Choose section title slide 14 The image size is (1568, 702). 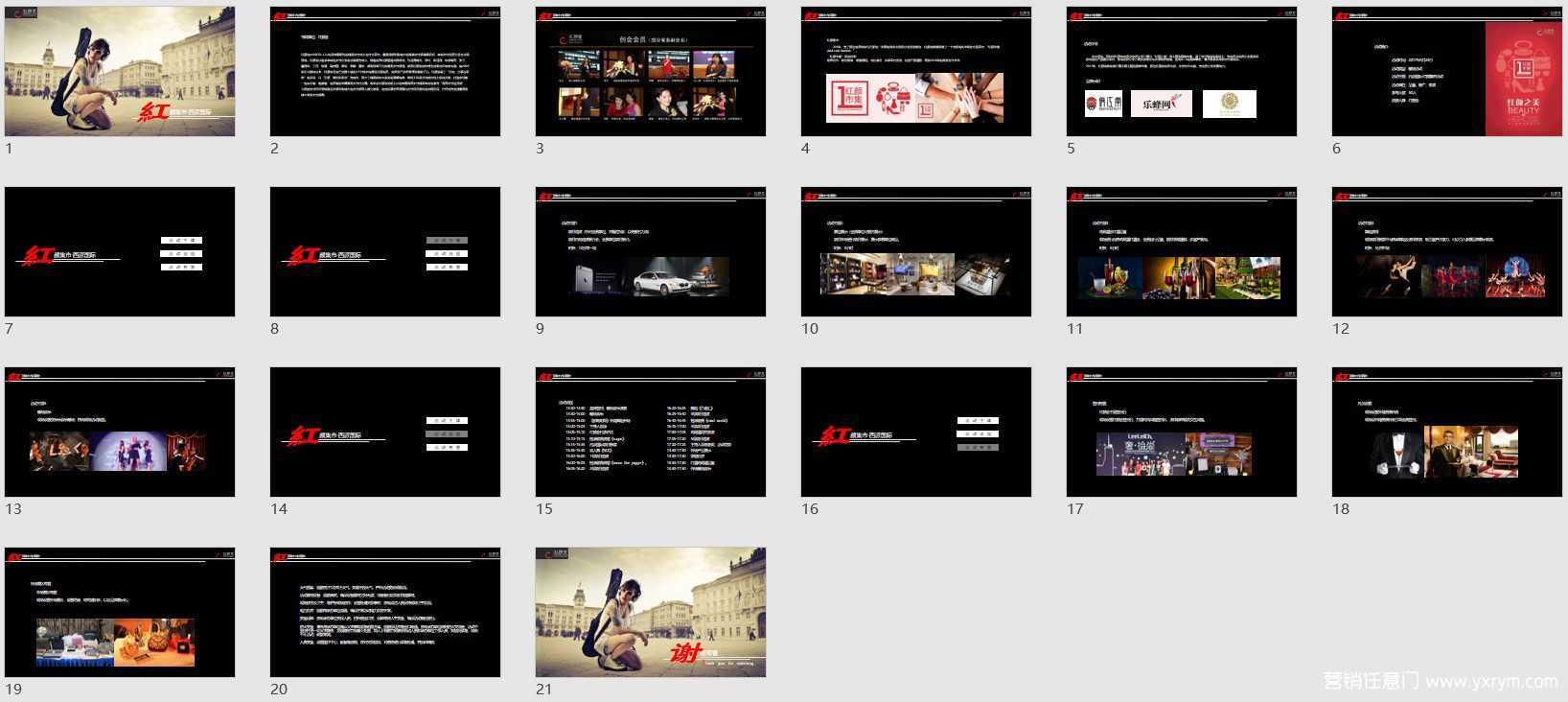[x=385, y=433]
